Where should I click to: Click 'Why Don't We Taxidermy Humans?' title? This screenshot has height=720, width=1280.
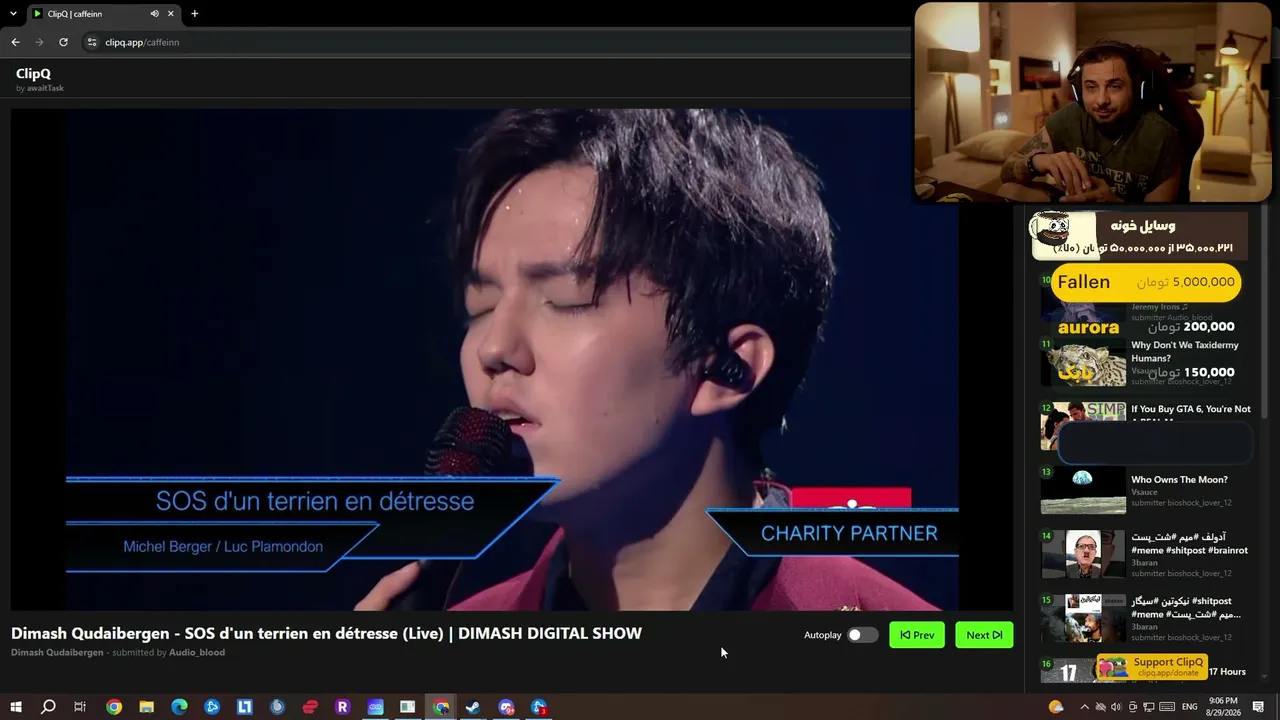pos(1185,351)
